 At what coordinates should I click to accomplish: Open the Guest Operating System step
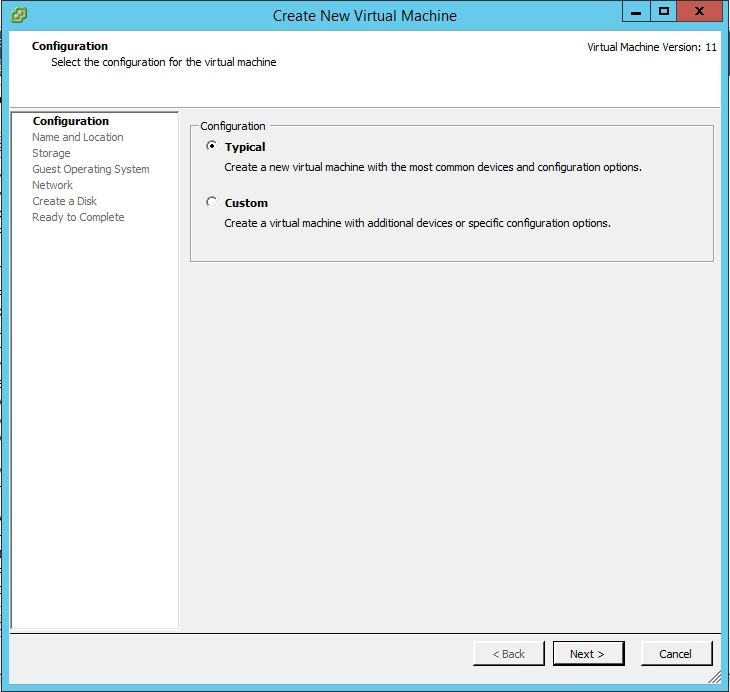click(x=91, y=169)
